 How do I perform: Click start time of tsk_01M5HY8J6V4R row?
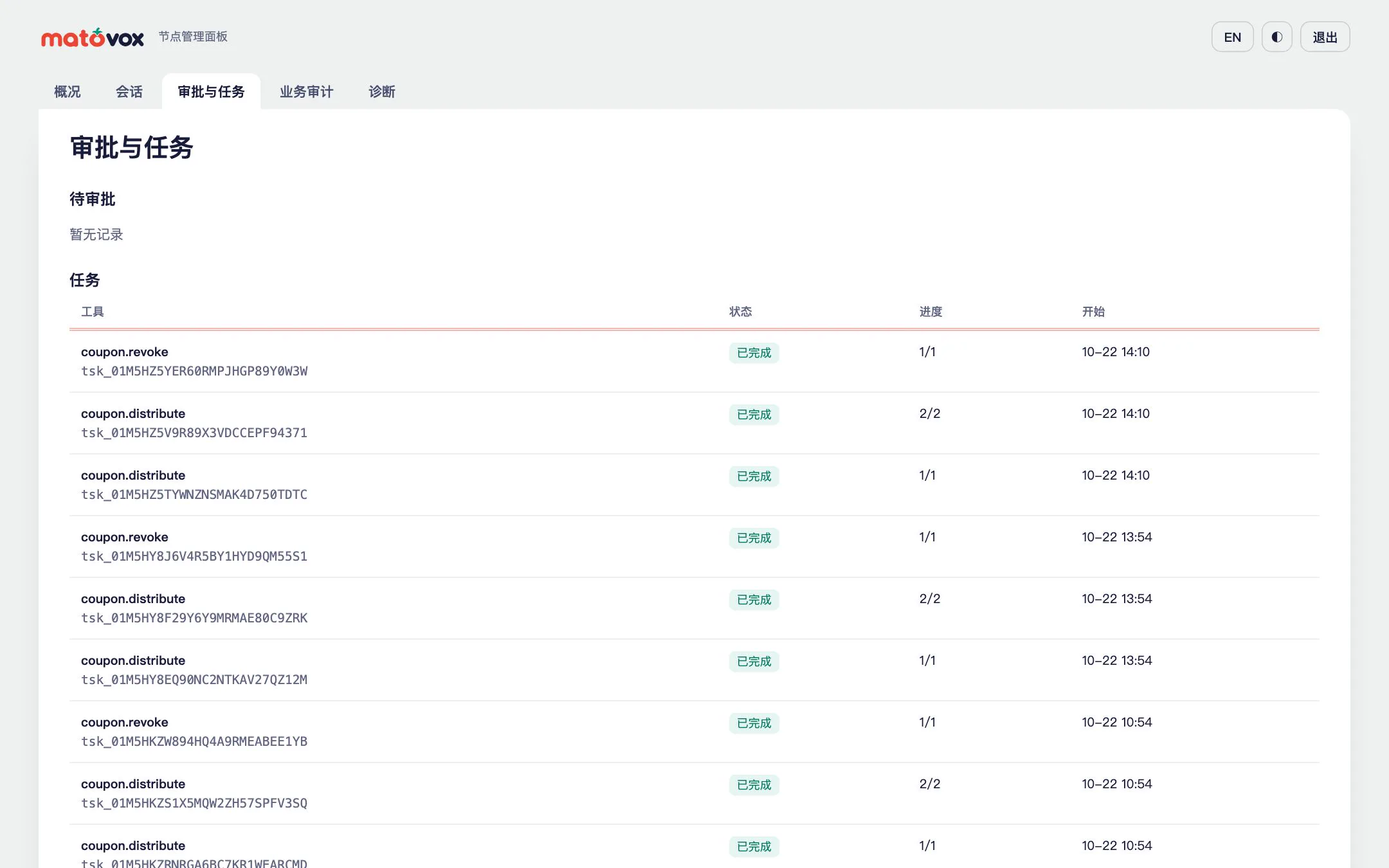click(1117, 537)
